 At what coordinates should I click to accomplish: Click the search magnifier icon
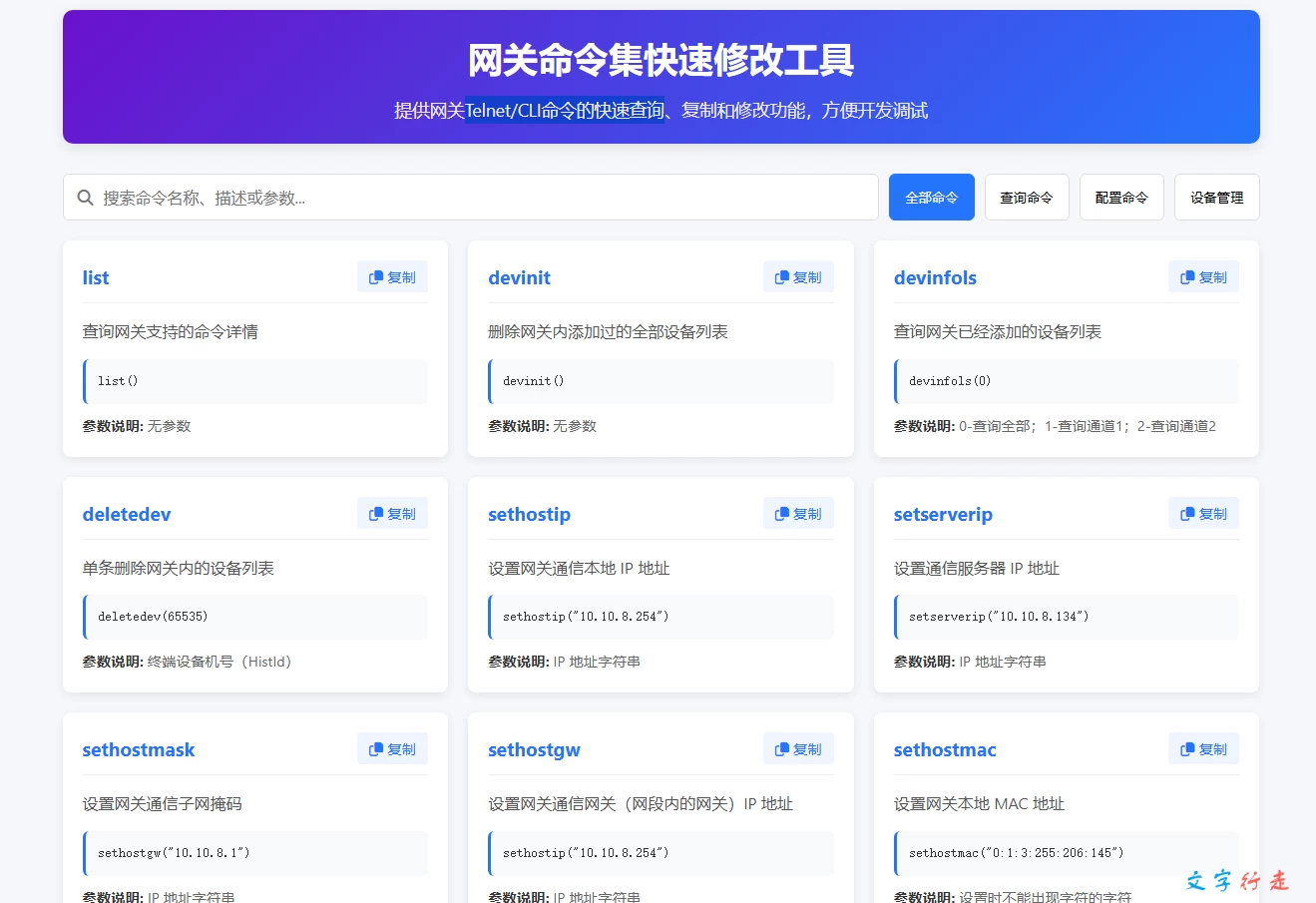point(86,198)
